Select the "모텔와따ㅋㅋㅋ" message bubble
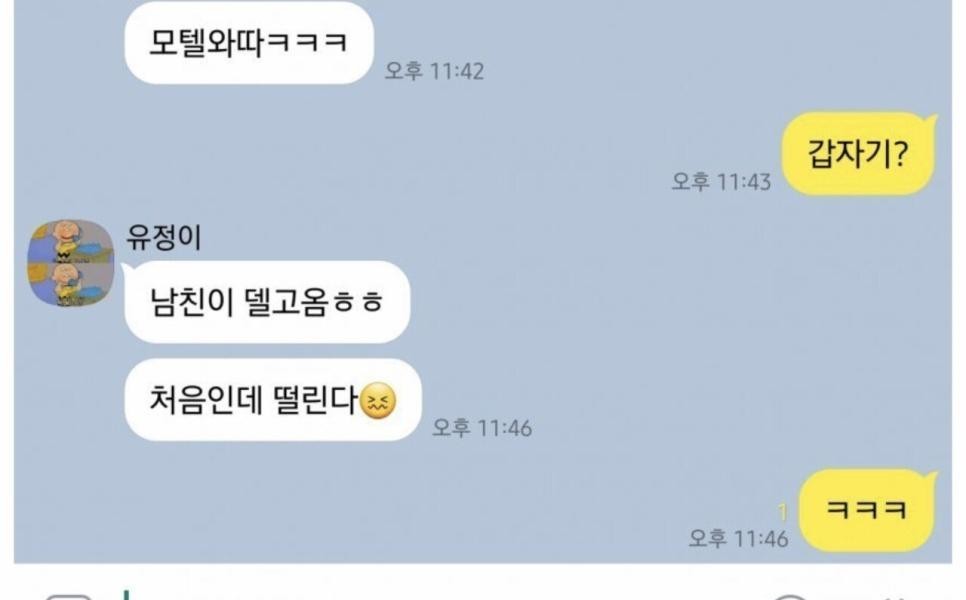966x600 pixels. pos(249,43)
